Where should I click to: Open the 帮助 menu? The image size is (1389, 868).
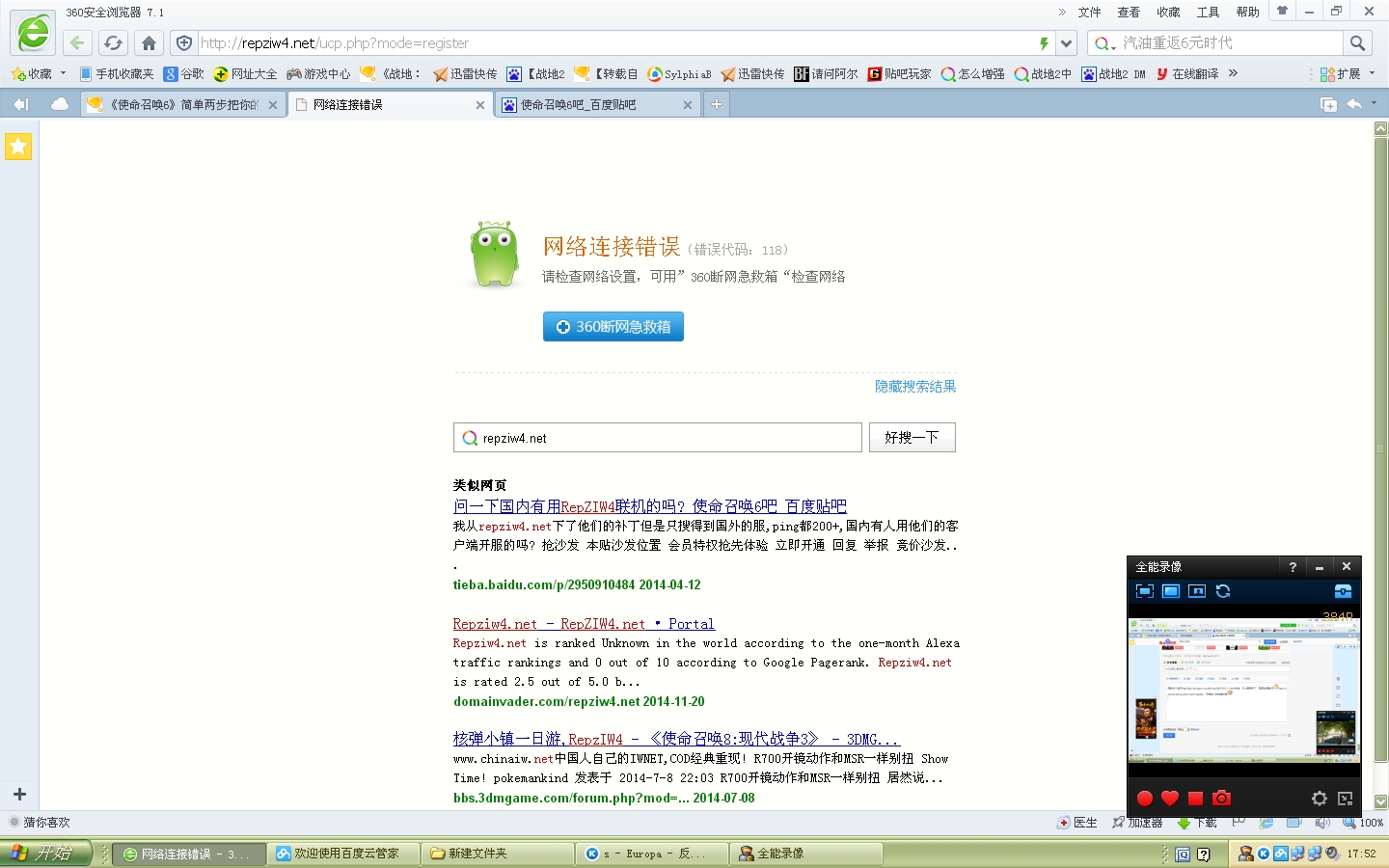click(1248, 13)
